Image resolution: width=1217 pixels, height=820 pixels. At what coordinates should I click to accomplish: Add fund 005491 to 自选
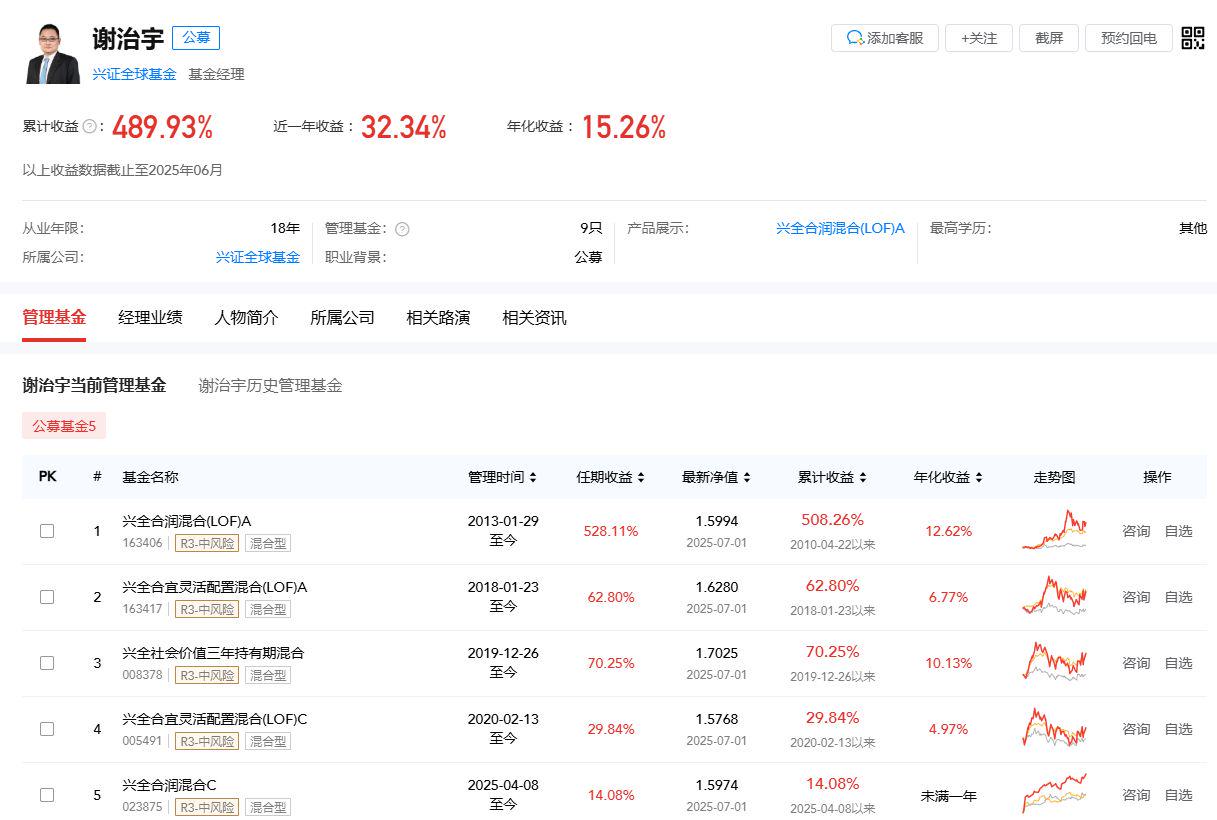(x=1179, y=729)
